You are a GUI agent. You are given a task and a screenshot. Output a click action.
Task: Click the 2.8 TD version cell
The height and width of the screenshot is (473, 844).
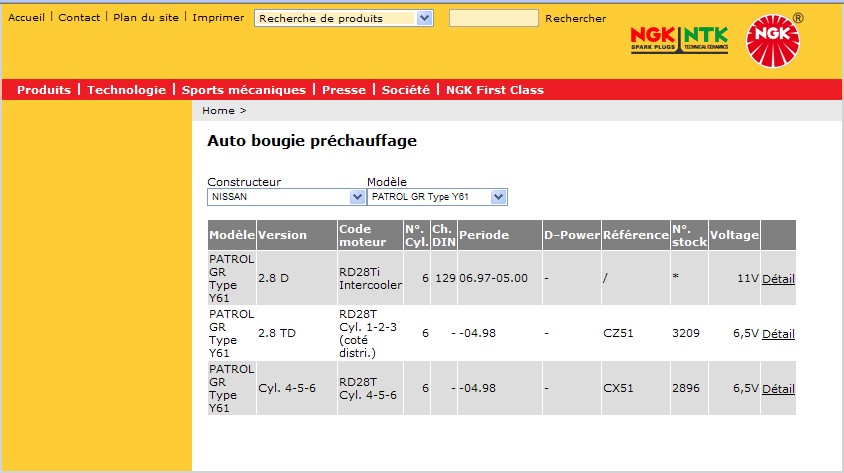click(297, 333)
